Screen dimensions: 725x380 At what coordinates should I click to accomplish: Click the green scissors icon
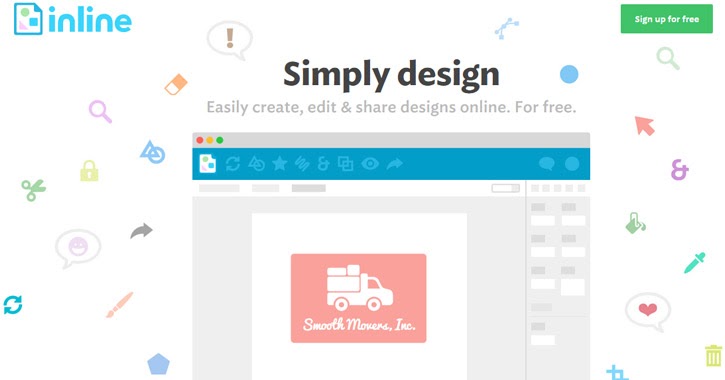pyautogui.click(x=33, y=190)
